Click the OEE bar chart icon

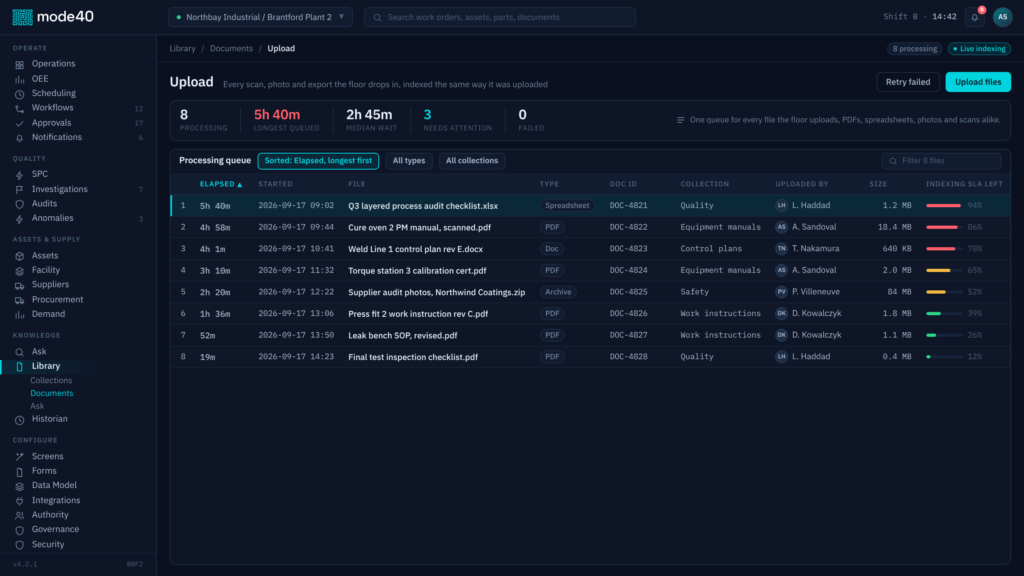tap(20, 79)
